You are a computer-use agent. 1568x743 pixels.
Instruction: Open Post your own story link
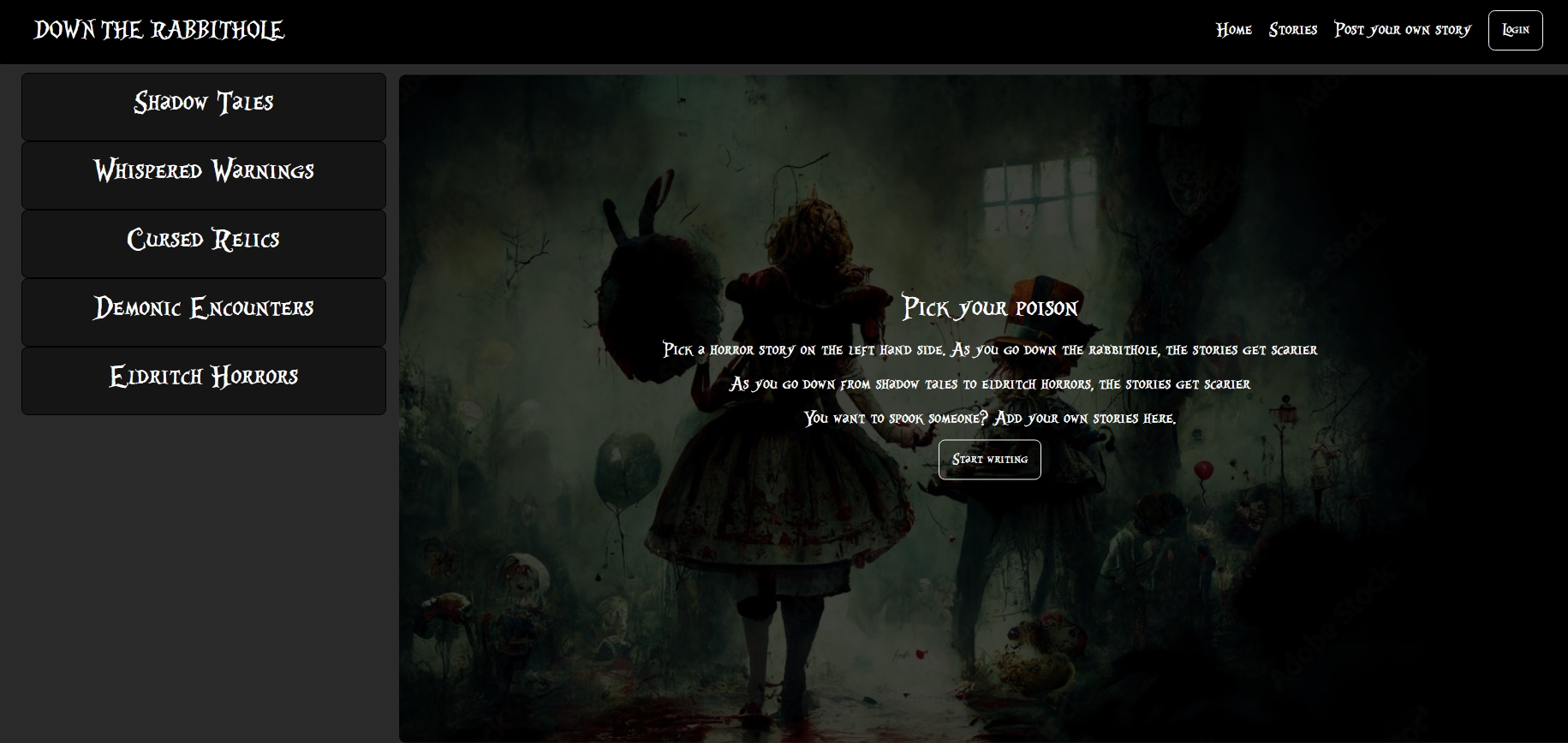[1403, 30]
